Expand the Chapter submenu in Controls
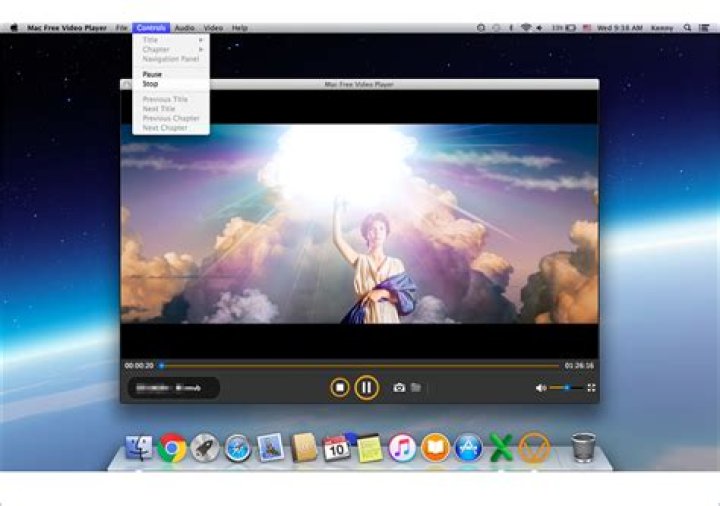This screenshot has height=506, width=720. click(x=171, y=49)
